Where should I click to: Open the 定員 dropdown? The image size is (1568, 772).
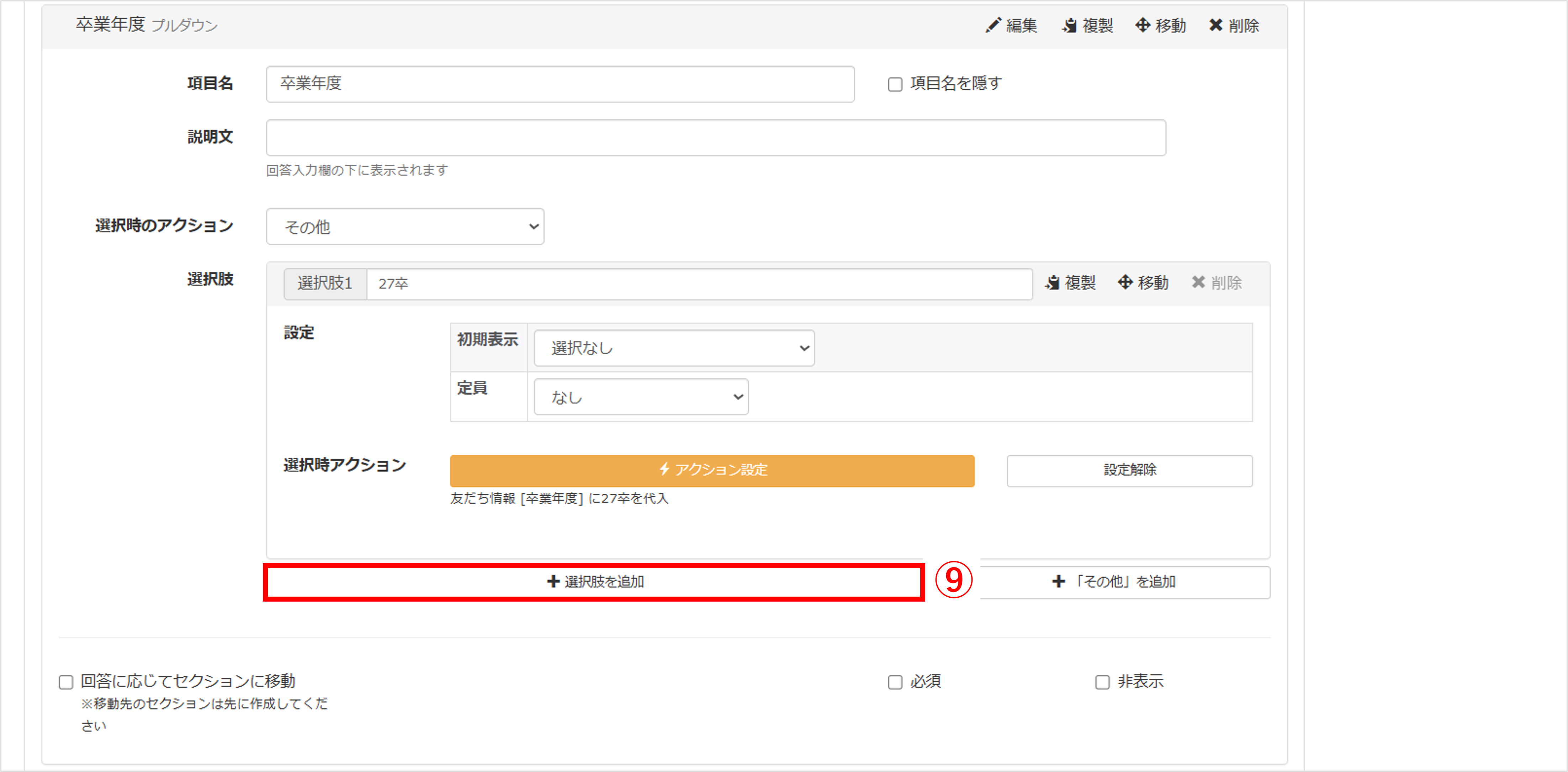(x=640, y=397)
